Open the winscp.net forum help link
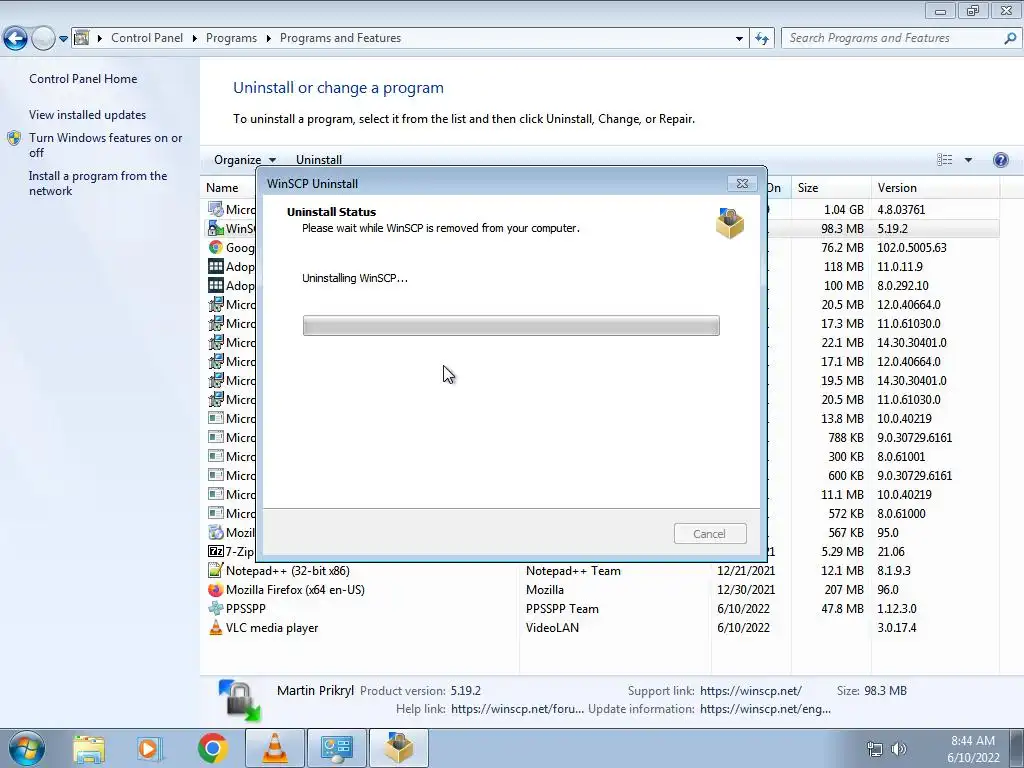1024x768 pixels. point(517,709)
